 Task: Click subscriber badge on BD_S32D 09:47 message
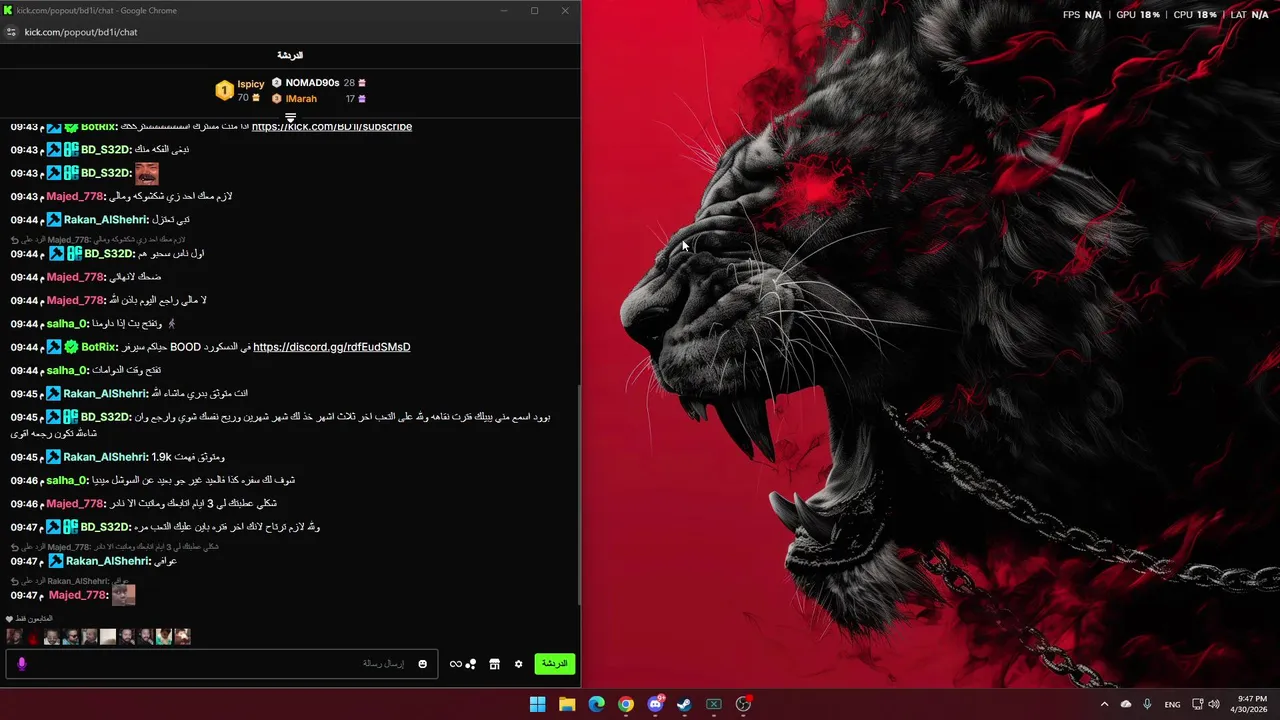point(71,527)
